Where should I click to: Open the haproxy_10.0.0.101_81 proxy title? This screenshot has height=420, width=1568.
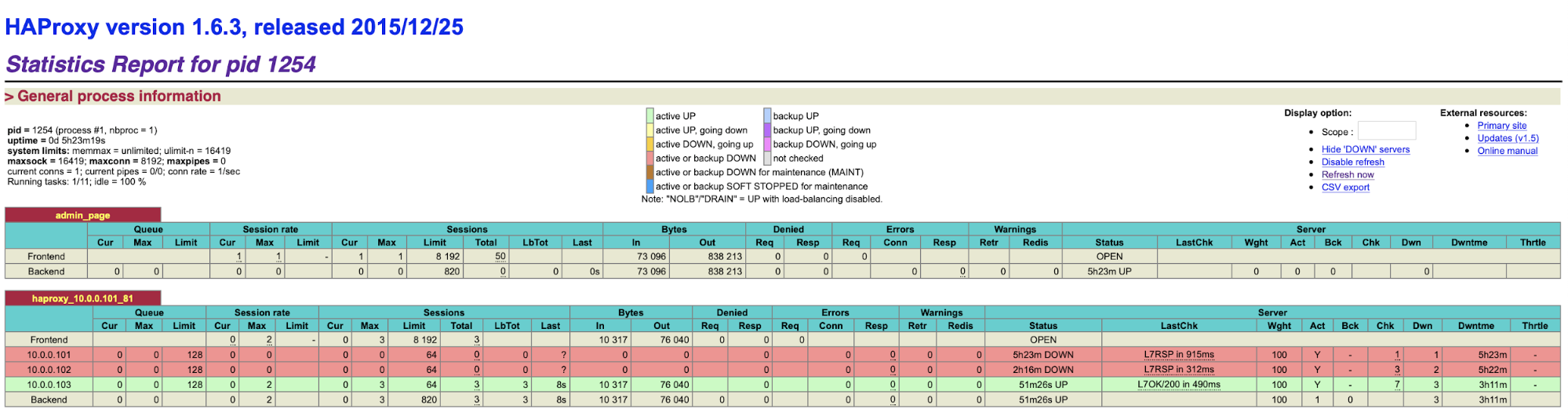tap(82, 298)
